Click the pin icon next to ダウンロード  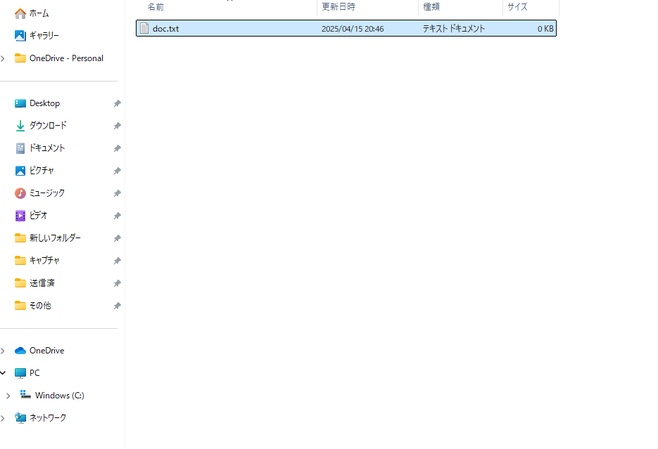117,126
